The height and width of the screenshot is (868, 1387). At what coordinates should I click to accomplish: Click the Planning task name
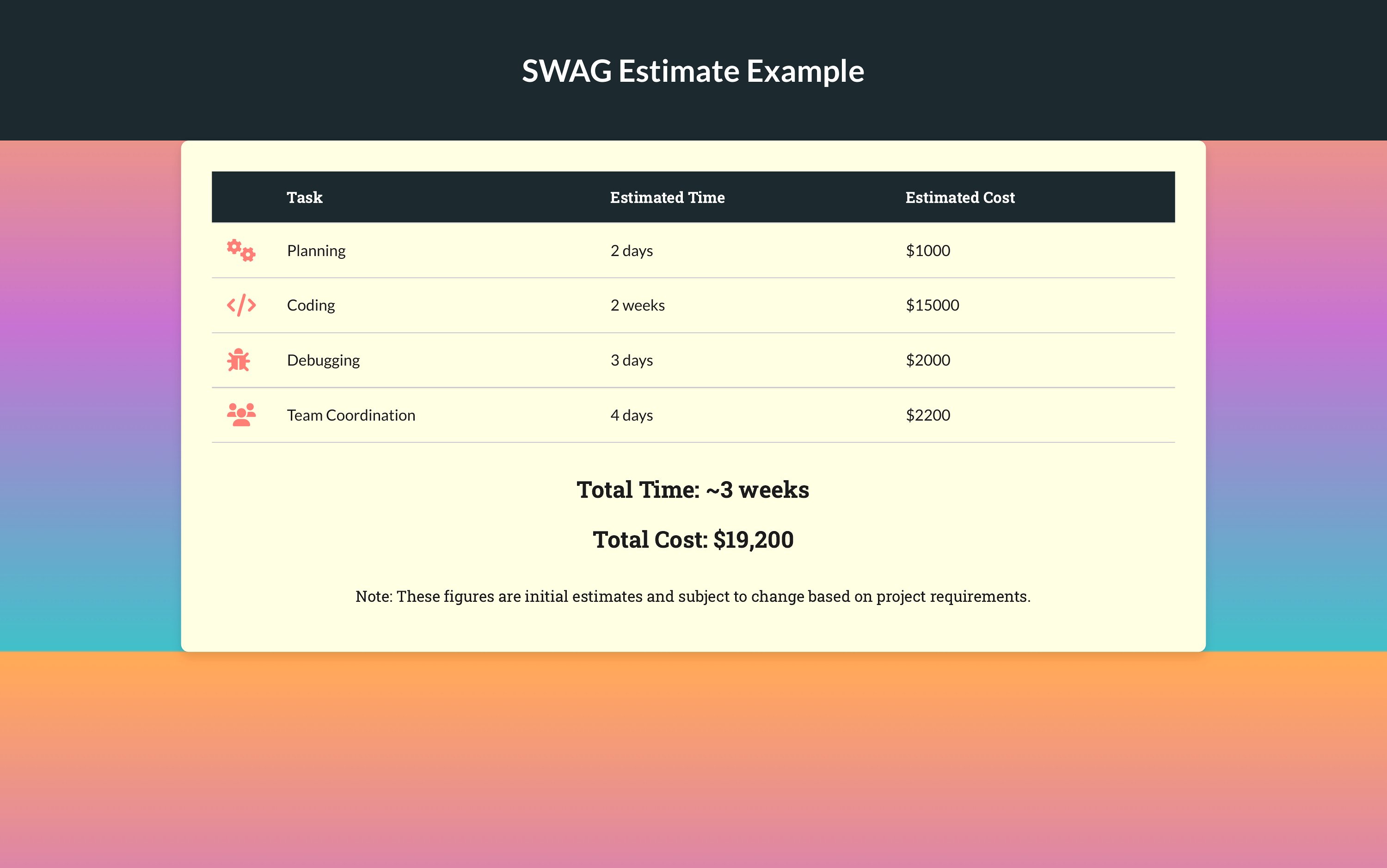(316, 251)
